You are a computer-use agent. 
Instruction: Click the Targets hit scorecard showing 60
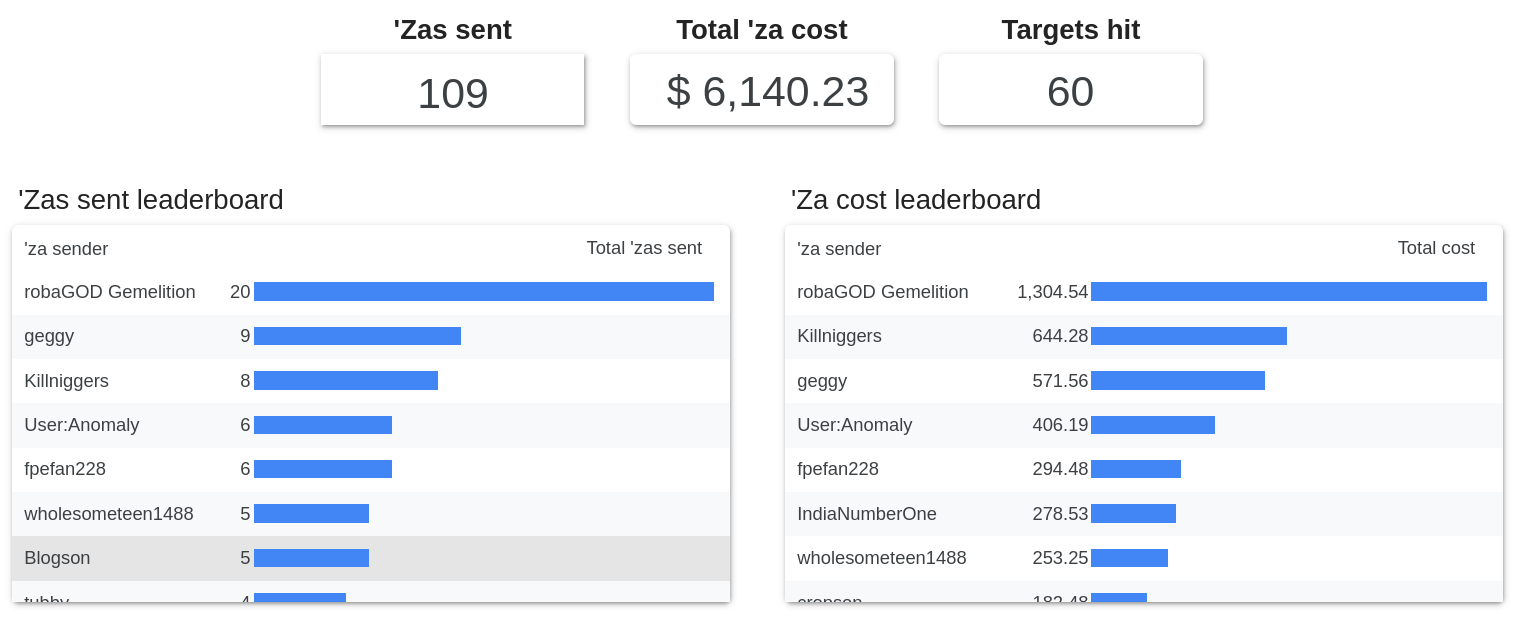tap(1070, 92)
